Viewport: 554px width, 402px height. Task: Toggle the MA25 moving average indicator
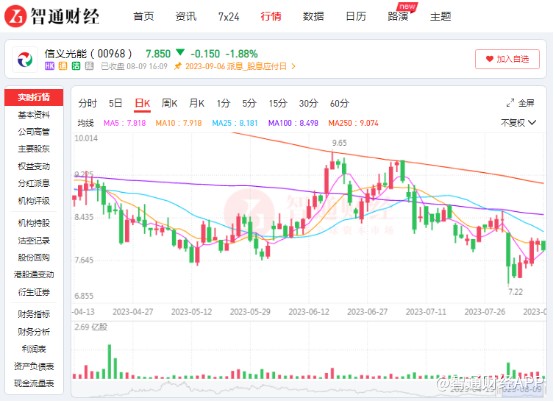(235, 123)
